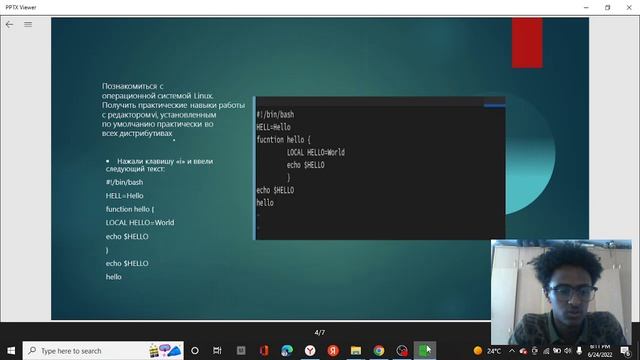Open File Explorer from the taskbar

pos(356,351)
